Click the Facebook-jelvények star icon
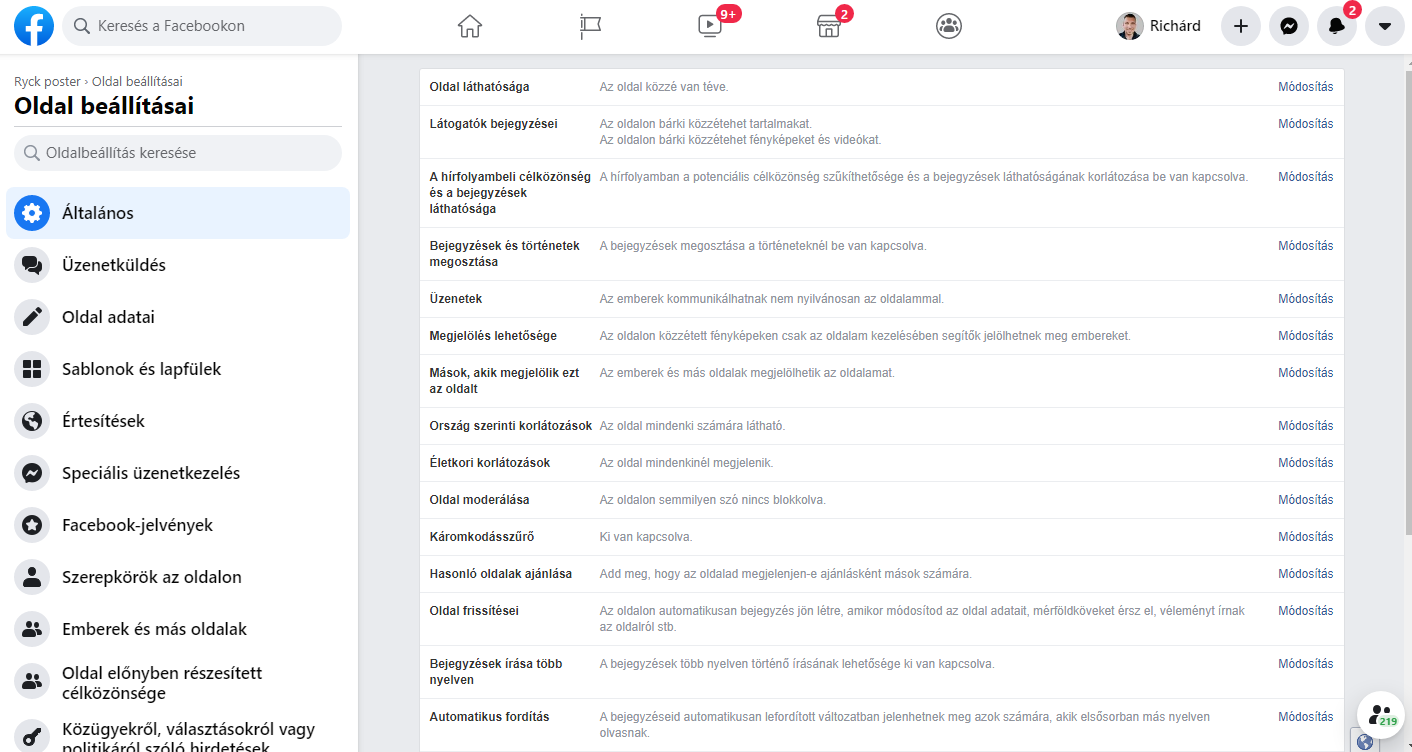The height and width of the screenshot is (752, 1412). point(32,525)
